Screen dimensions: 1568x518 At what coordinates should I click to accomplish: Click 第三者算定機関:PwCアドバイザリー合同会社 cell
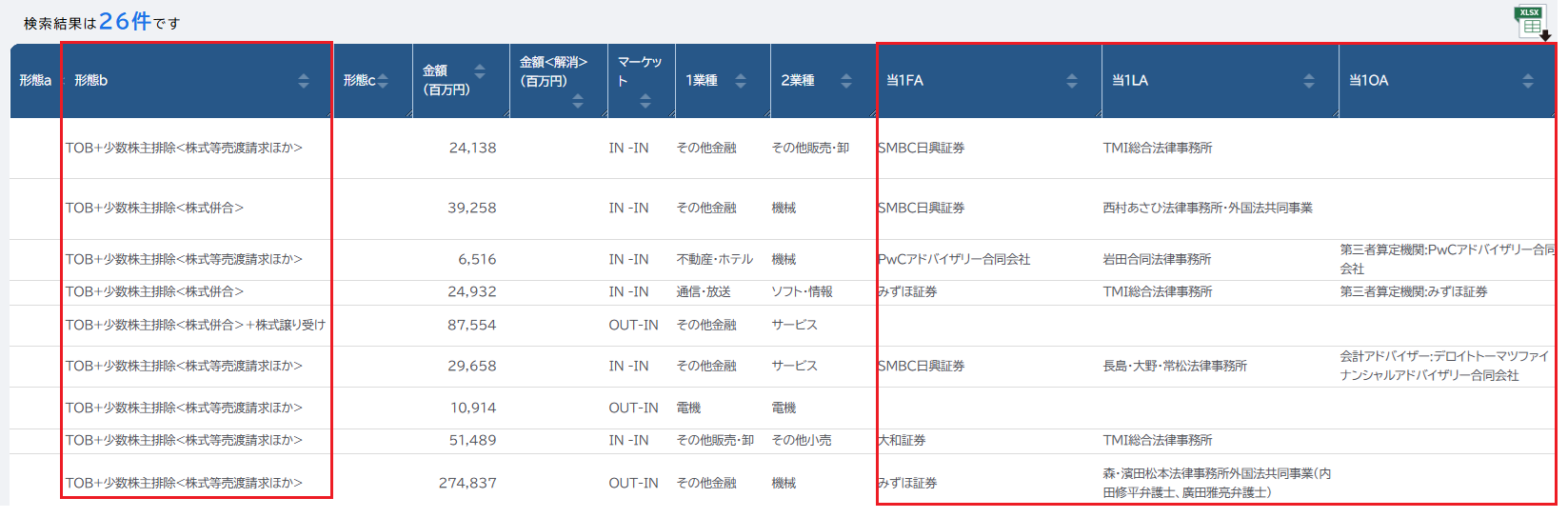click(1446, 259)
